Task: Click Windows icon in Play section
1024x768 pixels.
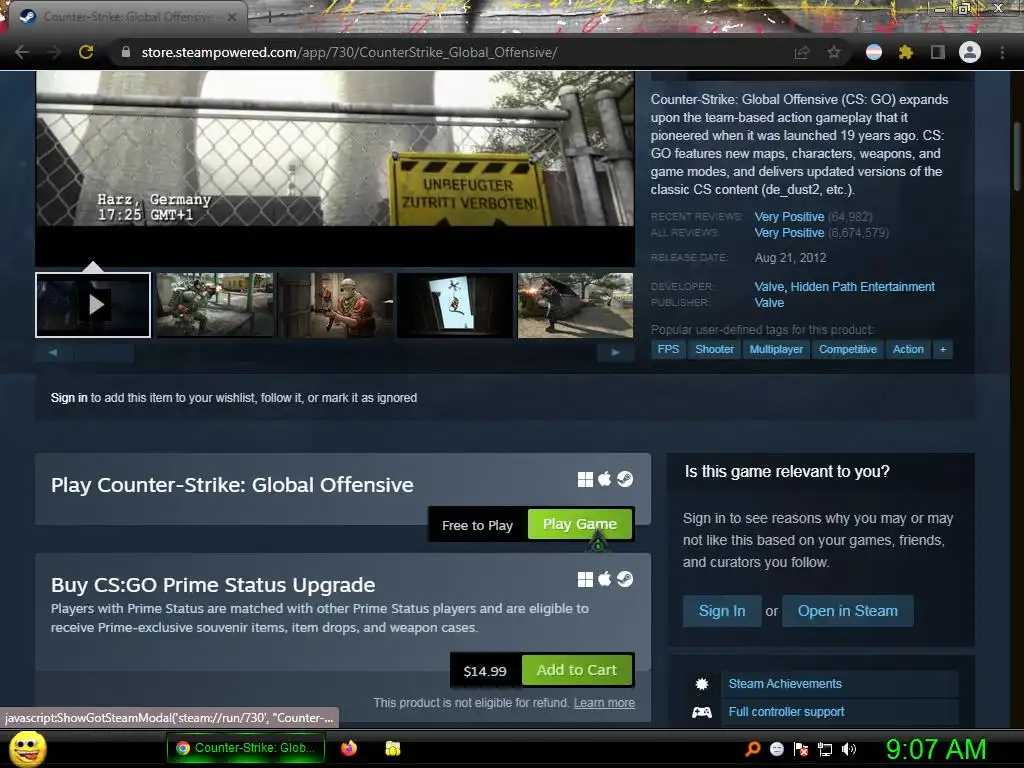Action: point(585,479)
